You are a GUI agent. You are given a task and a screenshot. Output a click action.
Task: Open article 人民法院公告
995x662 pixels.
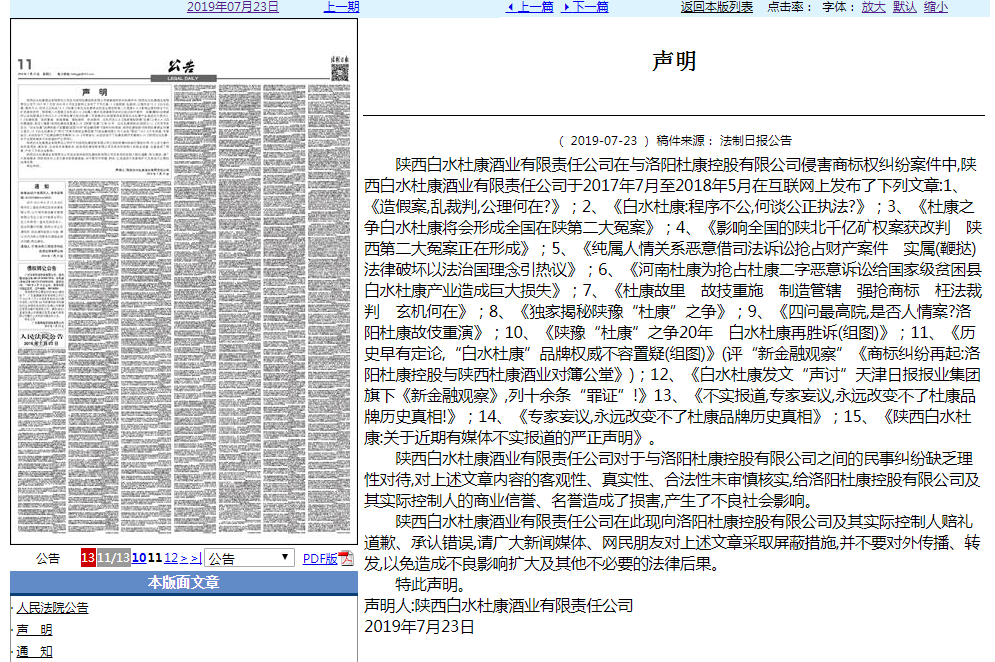coord(53,608)
